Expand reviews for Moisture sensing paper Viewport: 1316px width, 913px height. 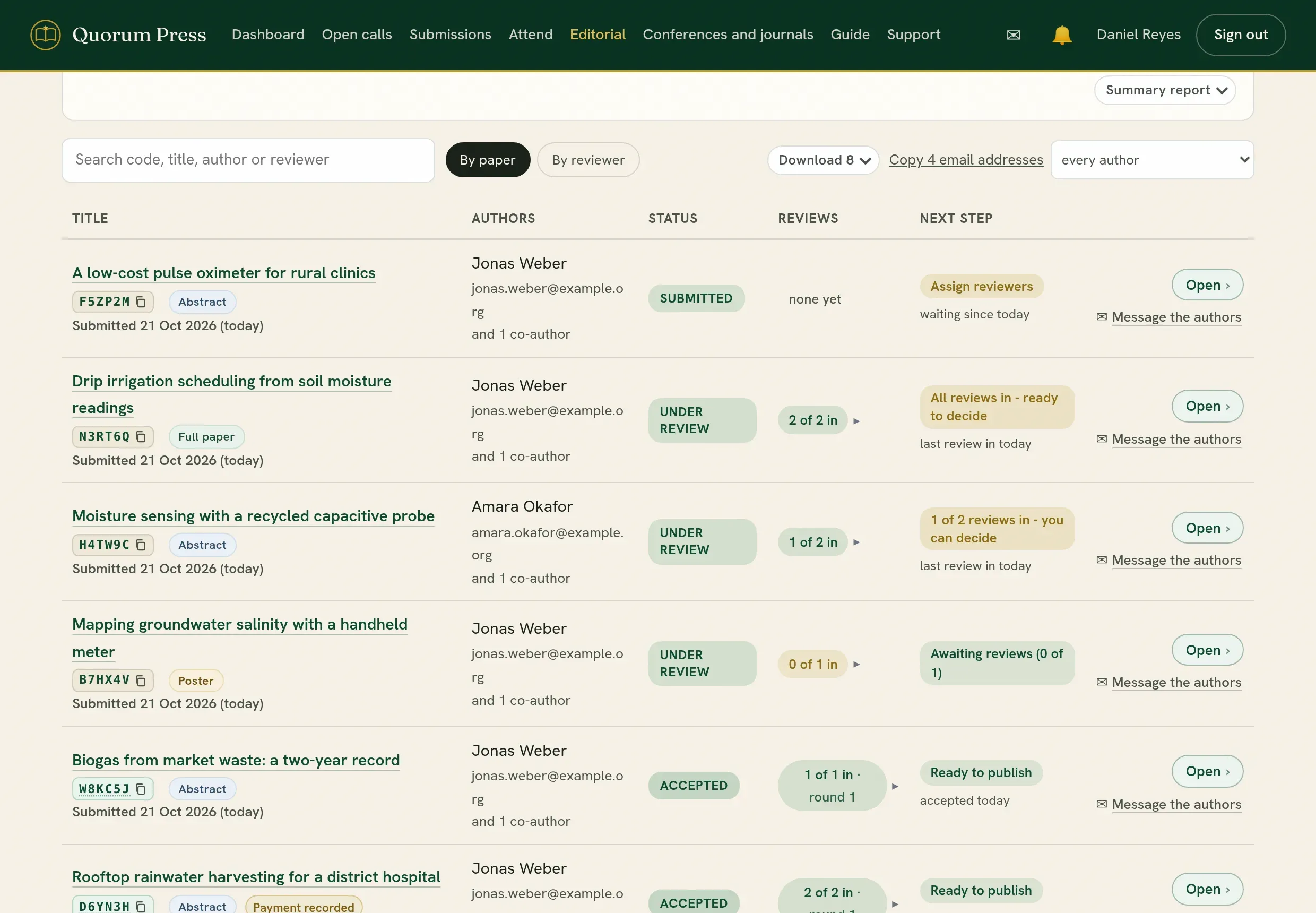click(x=856, y=542)
